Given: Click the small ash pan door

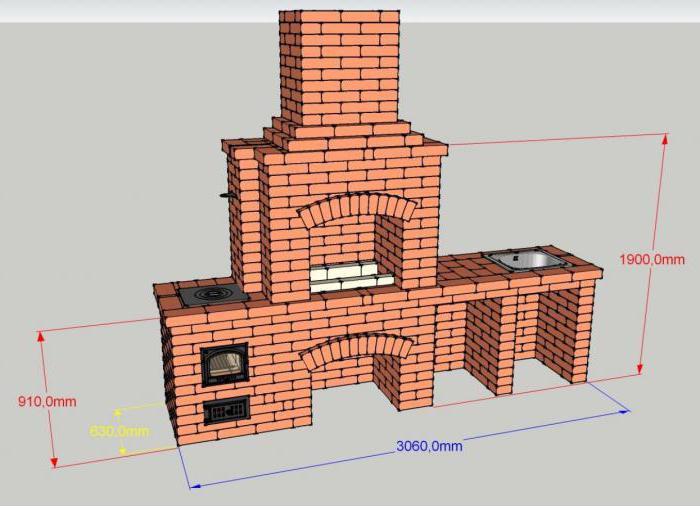Looking at the screenshot, I should pos(225,409).
